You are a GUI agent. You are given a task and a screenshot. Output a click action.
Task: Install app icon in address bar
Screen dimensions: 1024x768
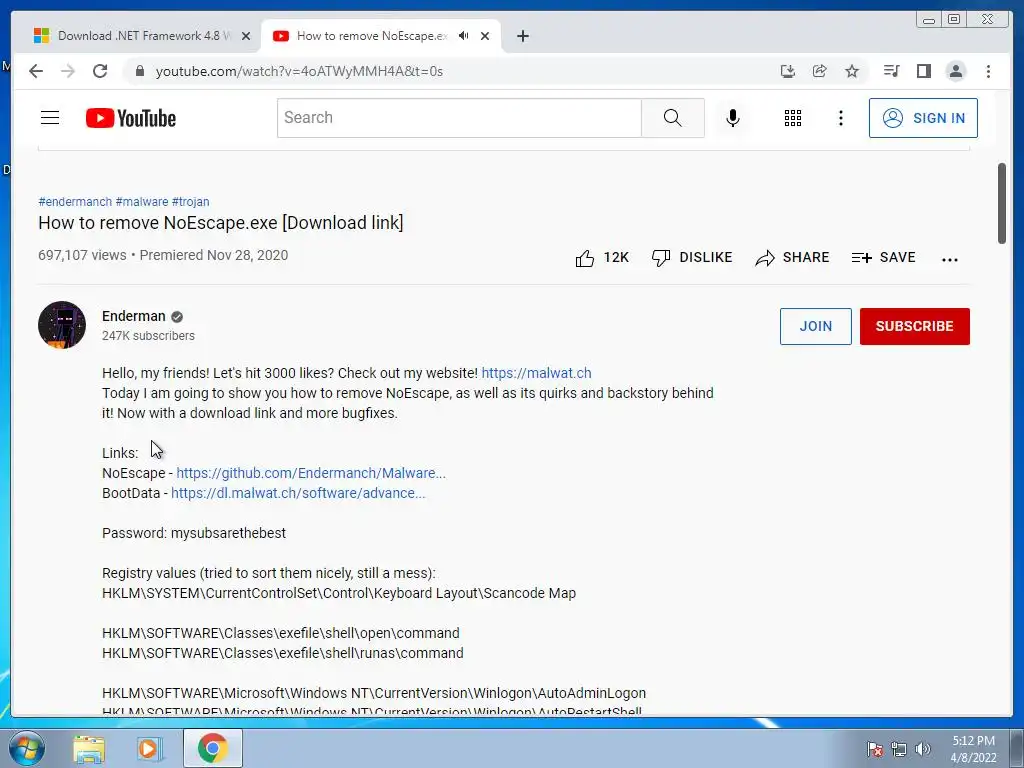click(788, 71)
